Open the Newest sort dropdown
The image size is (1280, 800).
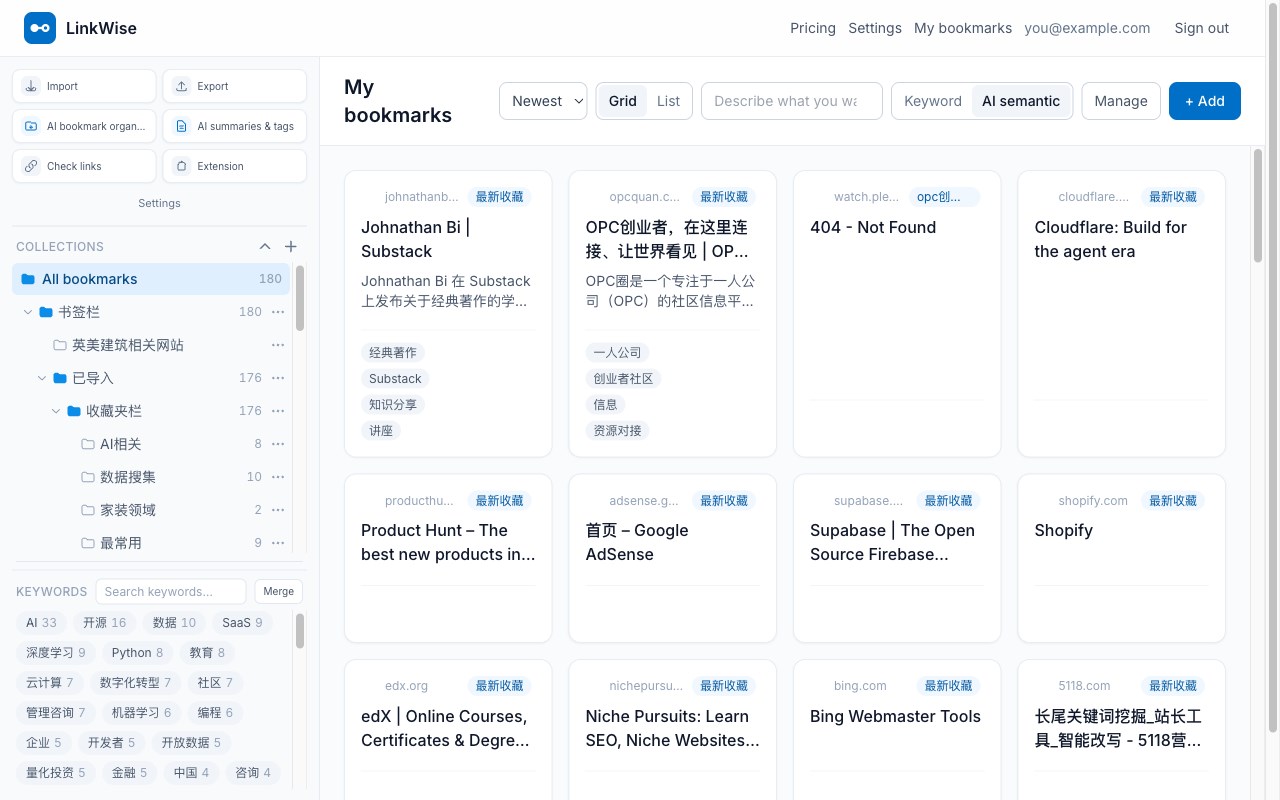[x=543, y=101]
